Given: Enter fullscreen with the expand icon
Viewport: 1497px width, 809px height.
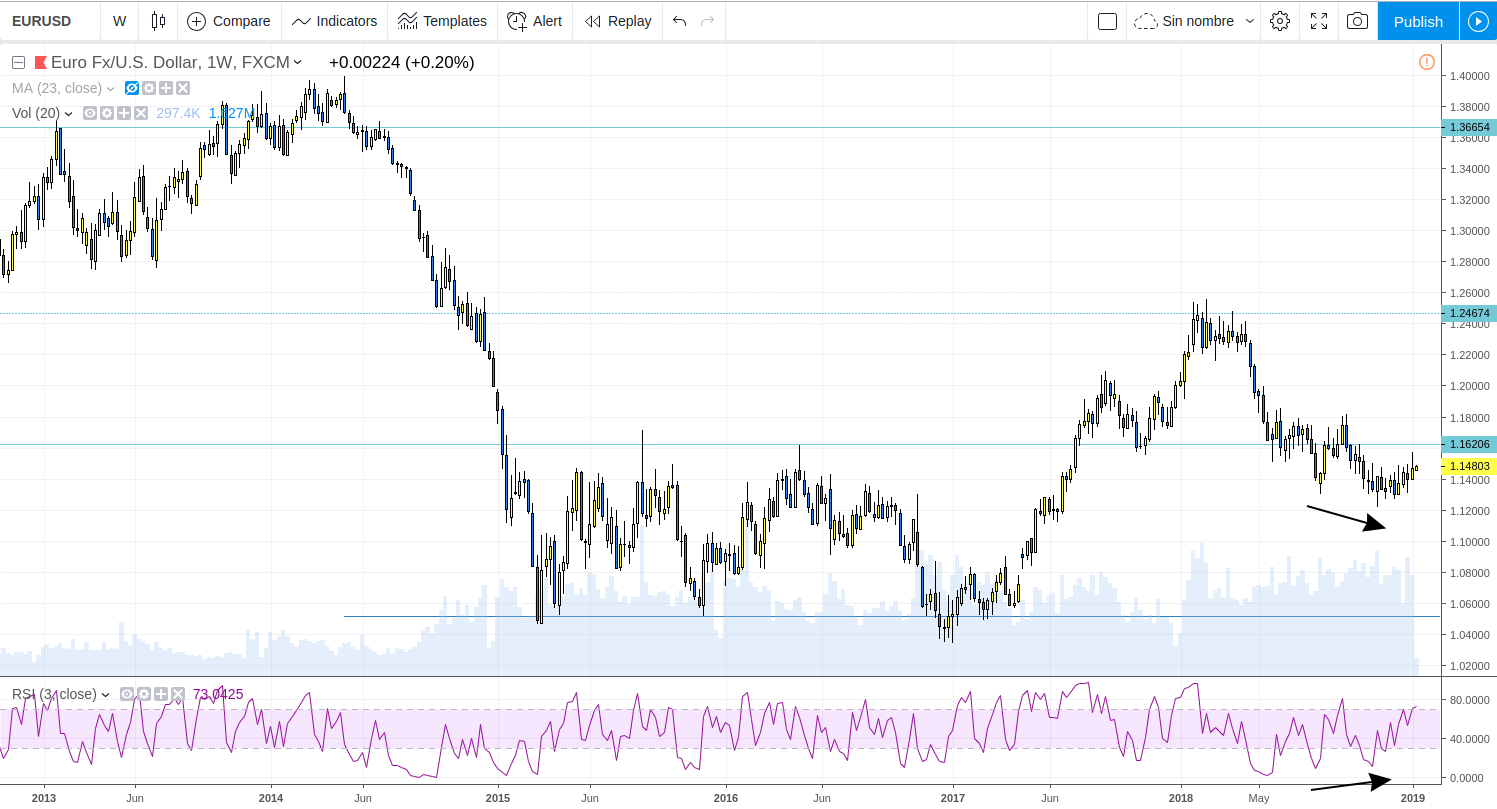Looking at the screenshot, I should (1318, 20).
